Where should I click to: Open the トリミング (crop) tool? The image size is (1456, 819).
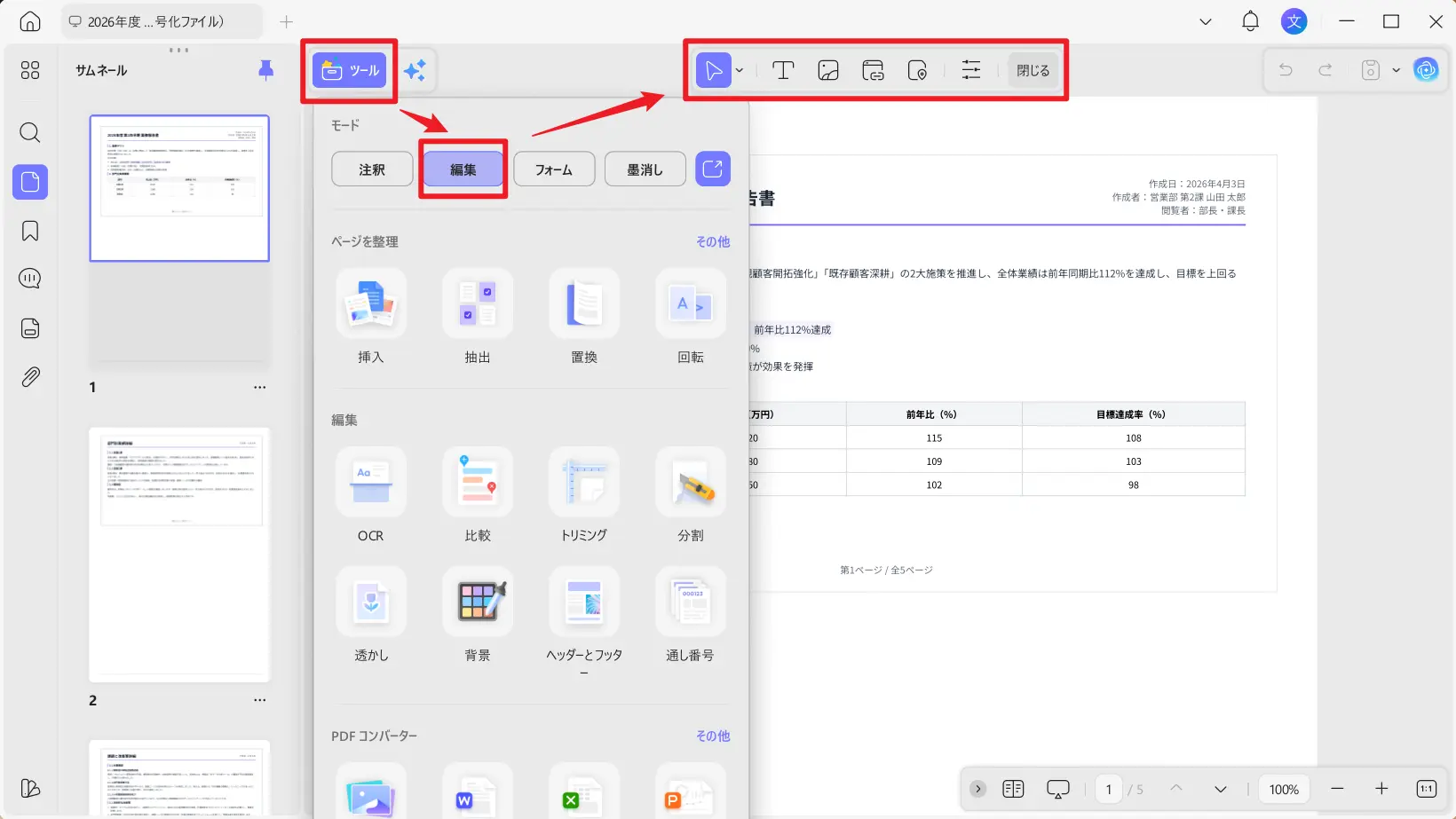583,495
